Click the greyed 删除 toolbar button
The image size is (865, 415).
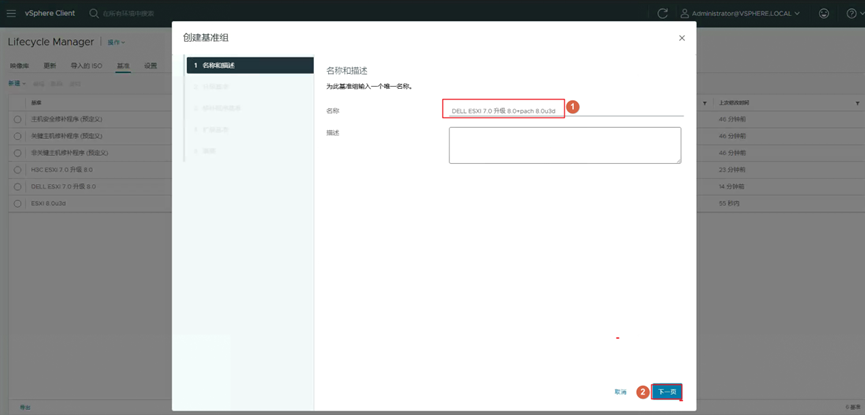(56, 83)
